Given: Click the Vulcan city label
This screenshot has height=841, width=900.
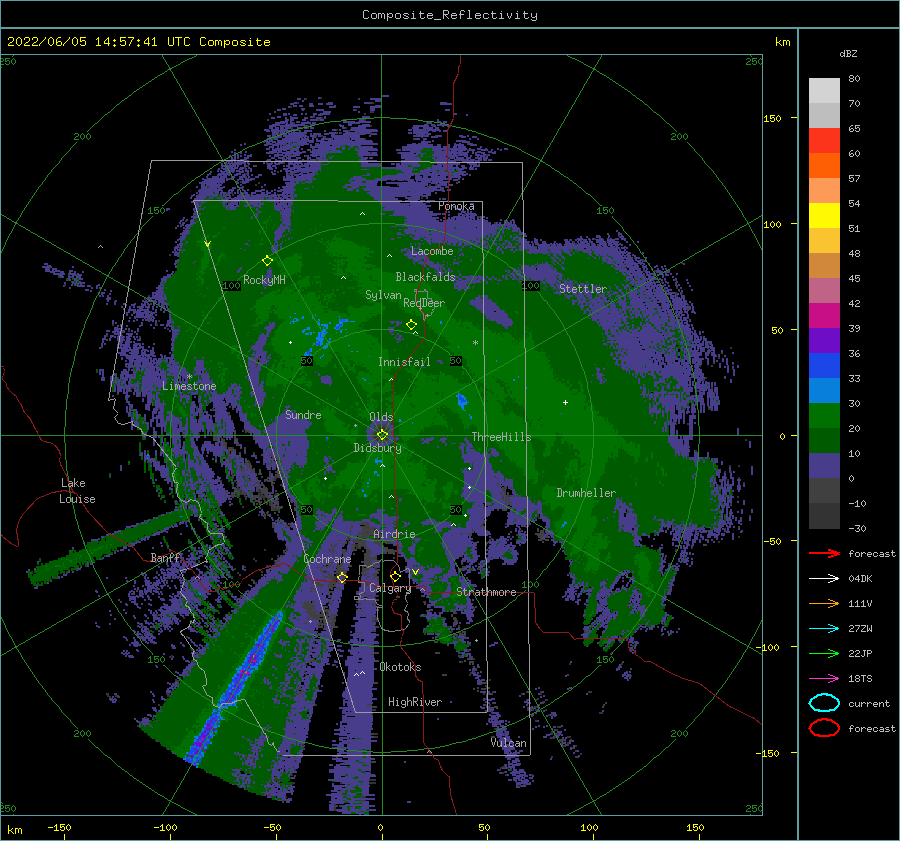Looking at the screenshot, I should (509, 743).
